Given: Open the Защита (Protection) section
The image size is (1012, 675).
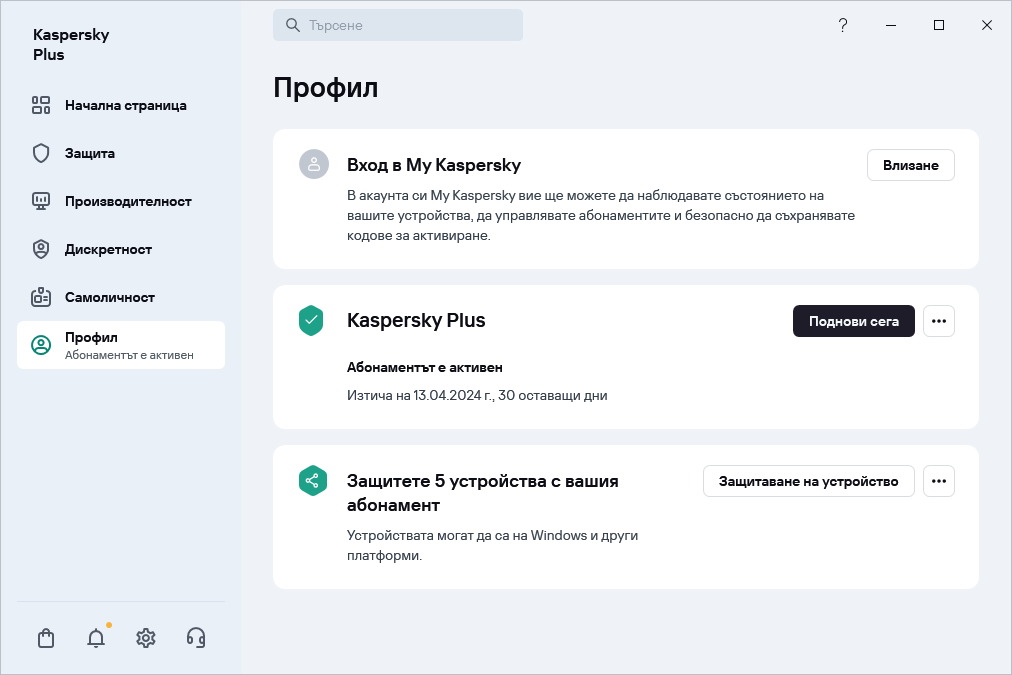Looking at the screenshot, I should click(x=89, y=153).
